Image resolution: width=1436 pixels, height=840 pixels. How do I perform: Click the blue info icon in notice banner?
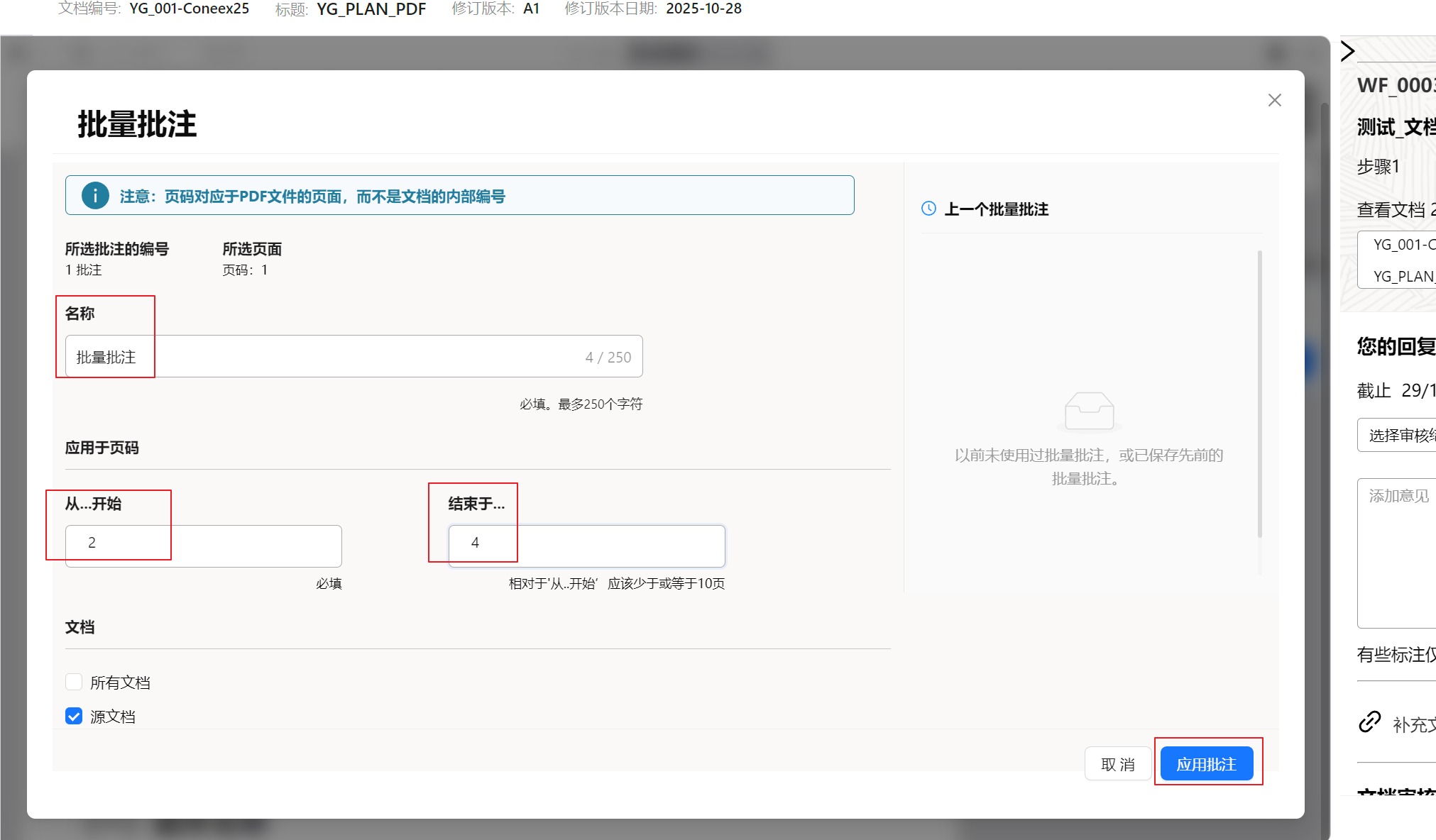(95, 196)
